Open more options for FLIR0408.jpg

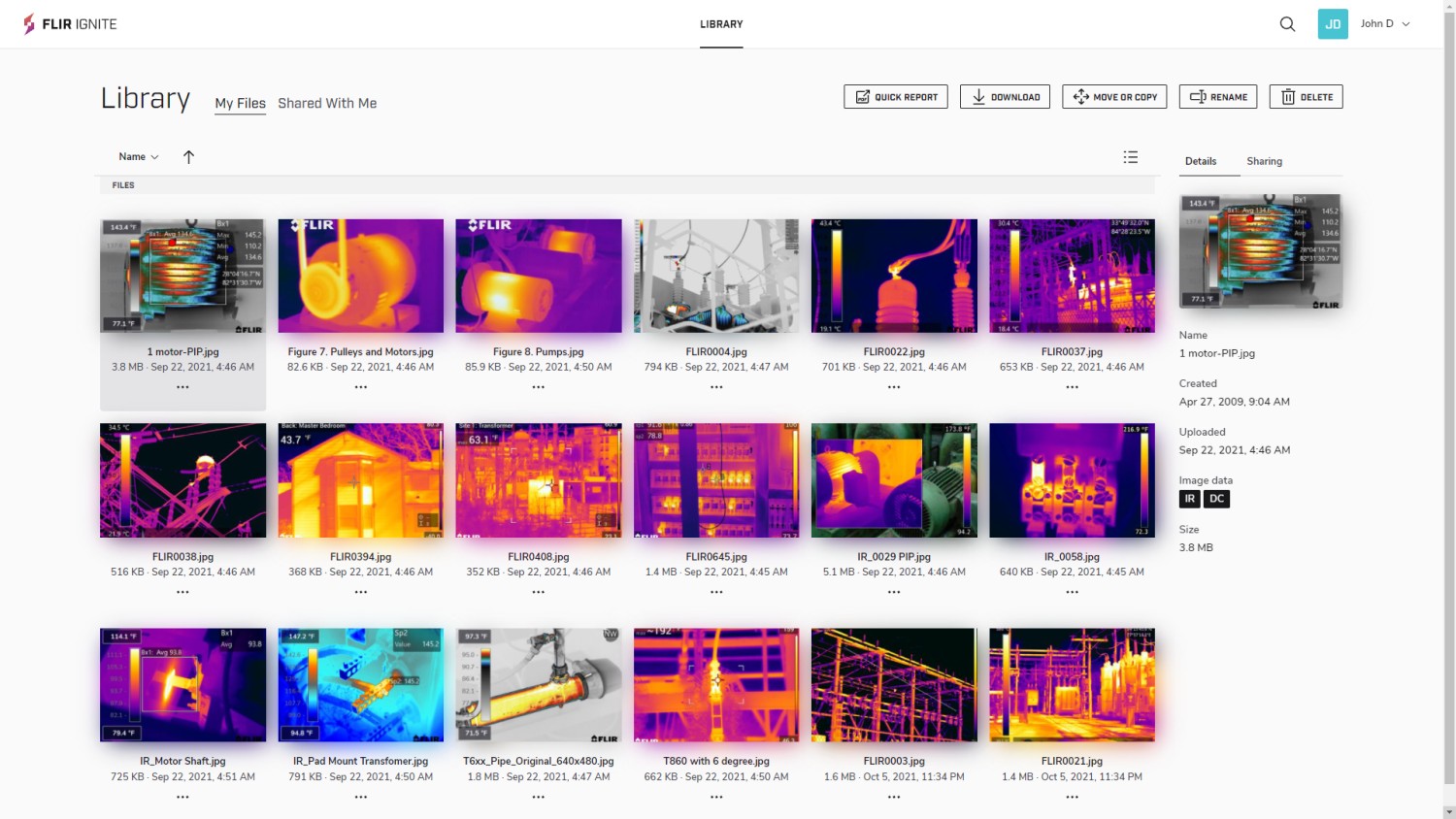tap(539, 592)
